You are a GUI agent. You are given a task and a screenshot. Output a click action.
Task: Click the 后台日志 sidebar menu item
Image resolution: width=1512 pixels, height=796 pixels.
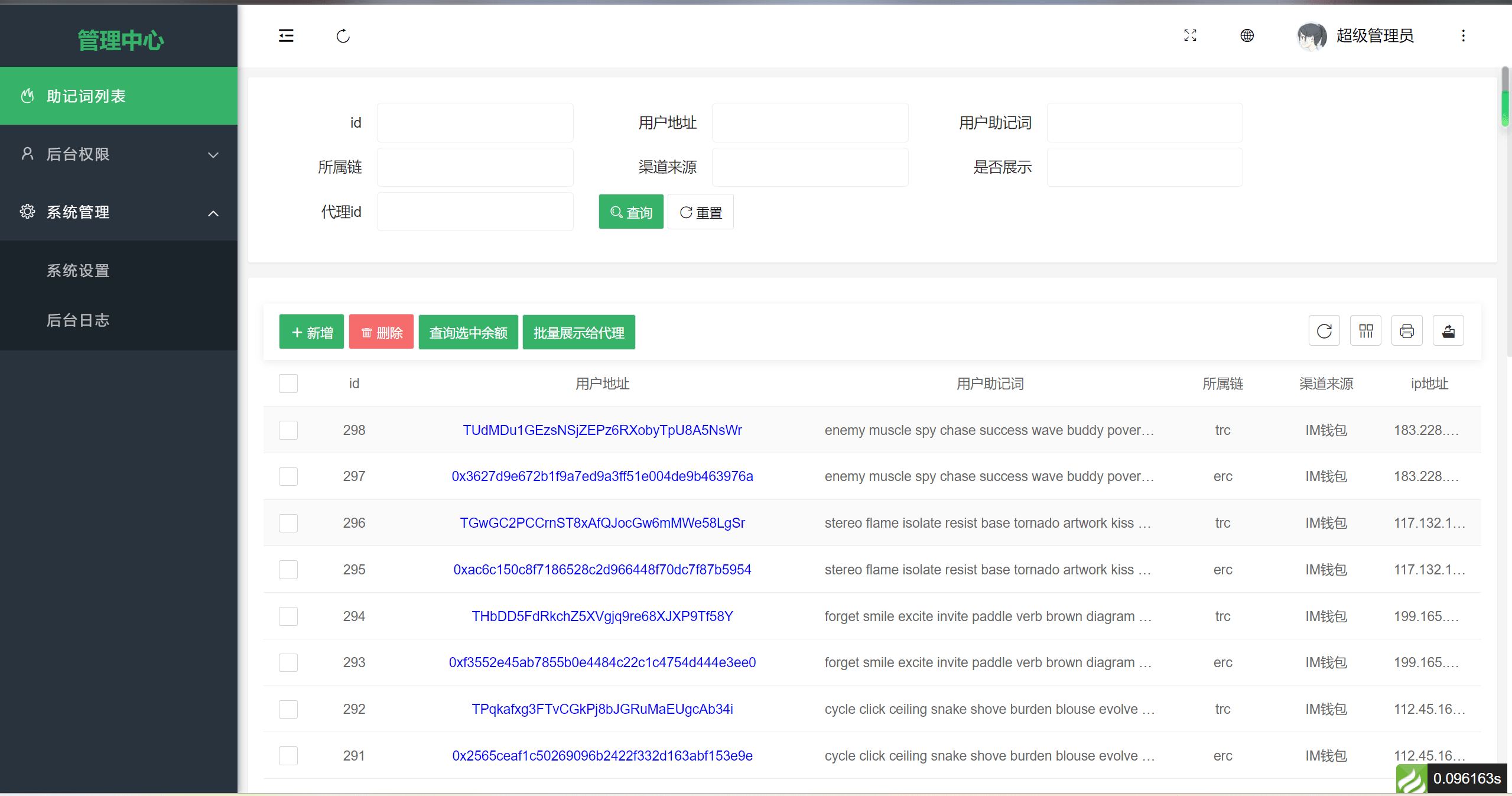point(77,321)
